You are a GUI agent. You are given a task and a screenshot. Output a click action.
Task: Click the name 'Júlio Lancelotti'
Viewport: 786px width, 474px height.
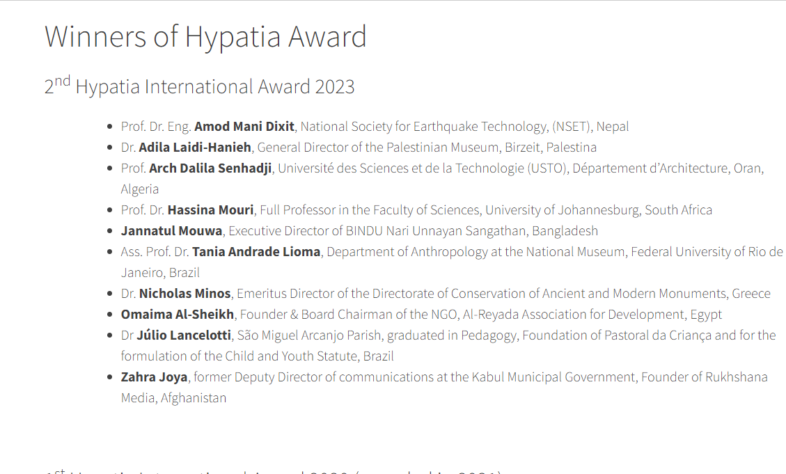(x=184, y=335)
